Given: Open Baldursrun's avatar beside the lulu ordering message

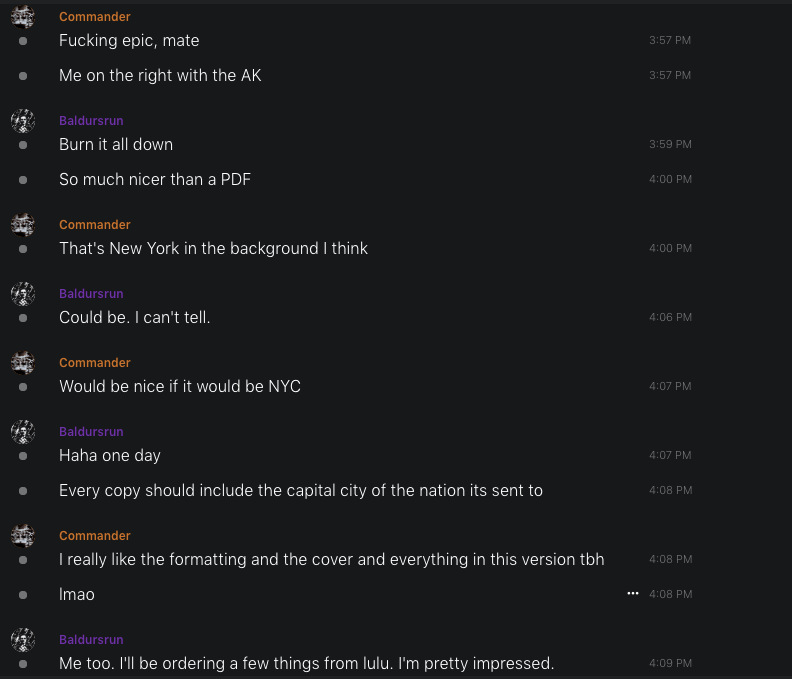Looking at the screenshot, I should tap(23, 640).
